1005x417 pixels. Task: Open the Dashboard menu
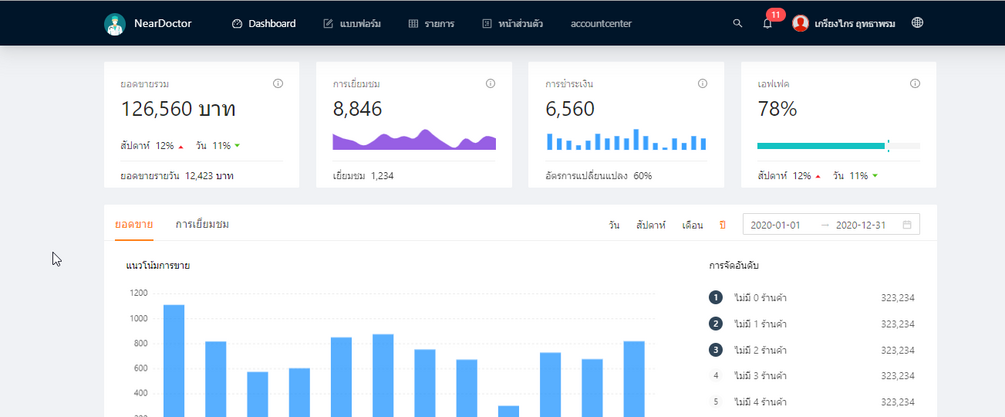[x=263, y=24]
